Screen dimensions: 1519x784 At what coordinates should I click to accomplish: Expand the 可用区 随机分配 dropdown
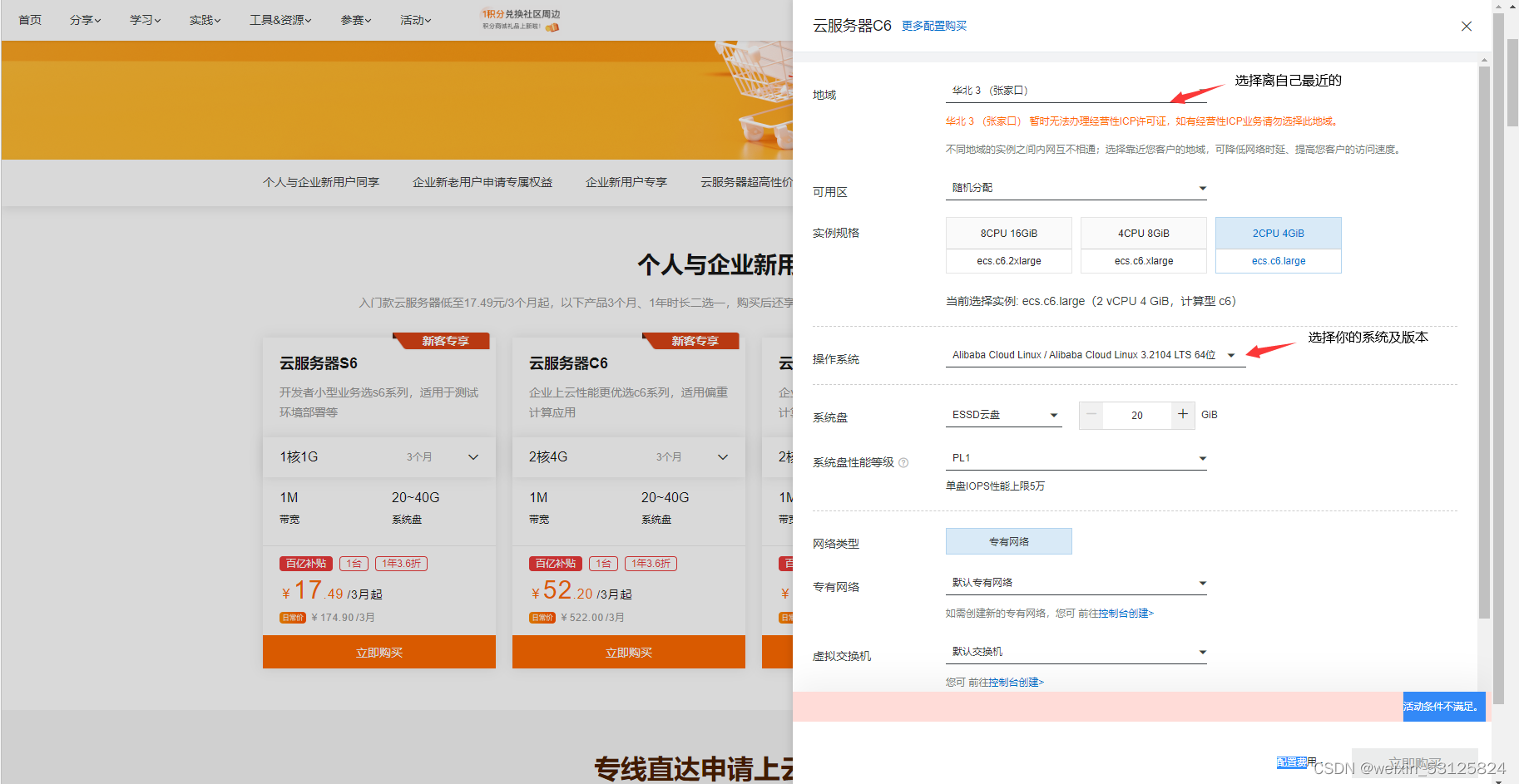click(1076, 188)
